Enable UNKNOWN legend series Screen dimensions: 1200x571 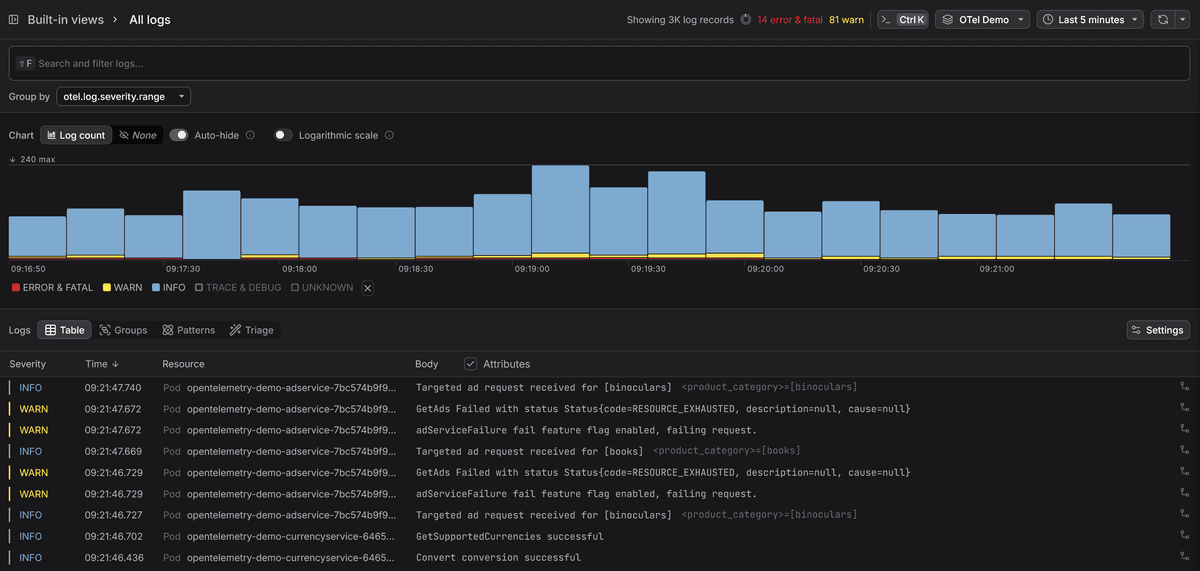pos(321,288)
